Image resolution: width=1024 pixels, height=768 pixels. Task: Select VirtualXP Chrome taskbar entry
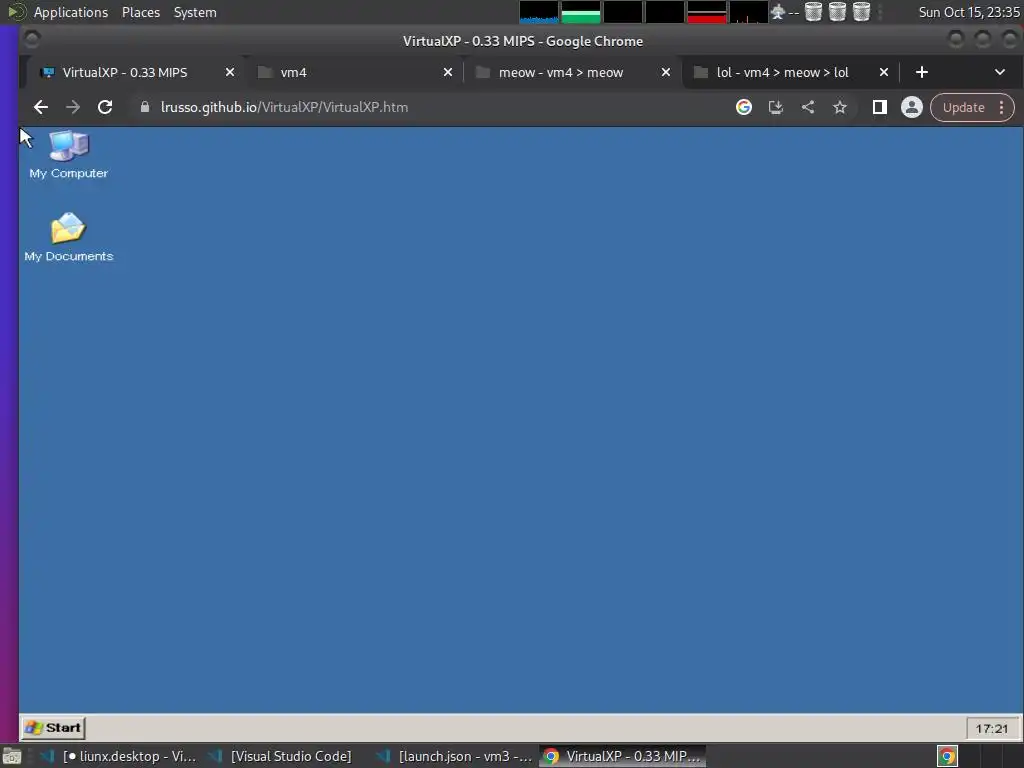[623, 756]
